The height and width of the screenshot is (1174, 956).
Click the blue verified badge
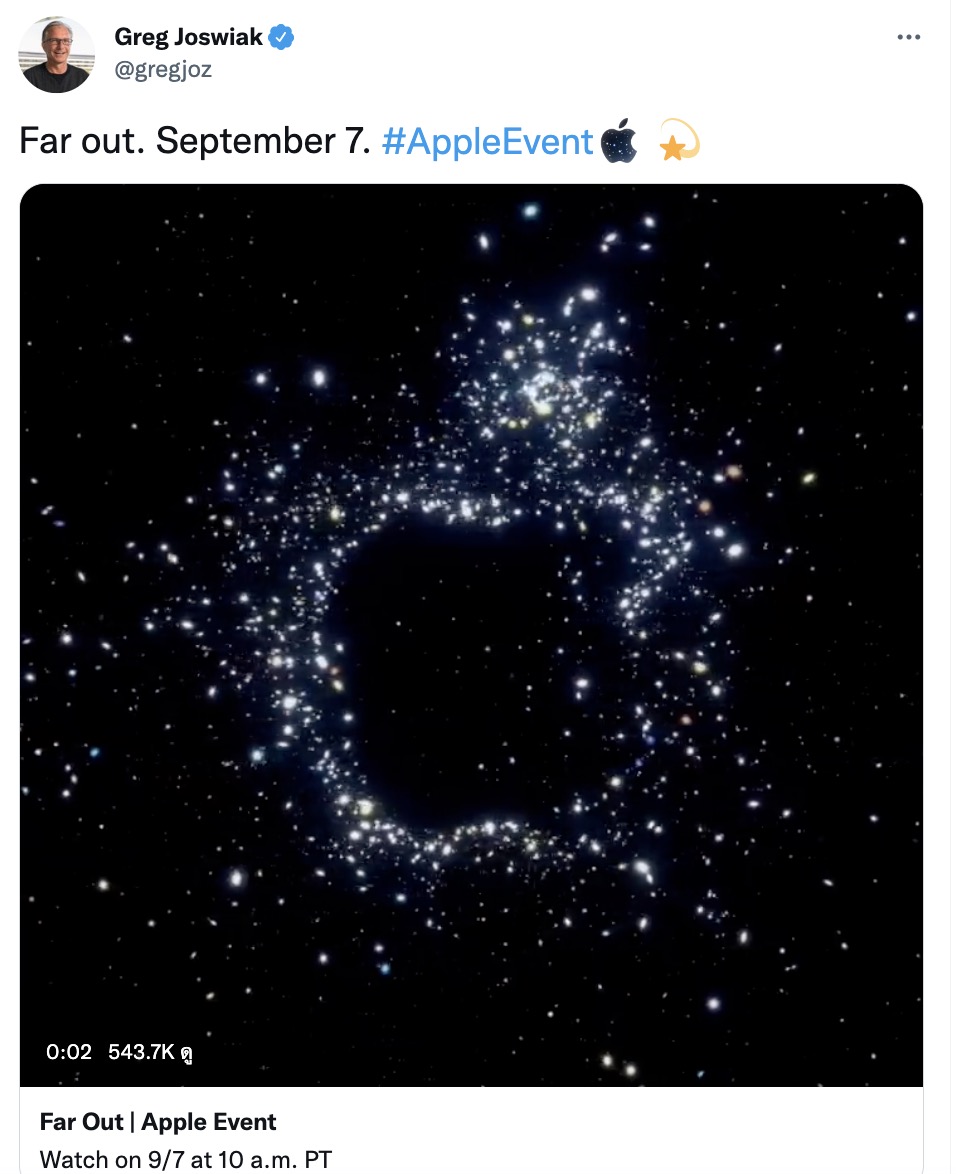point(283,39)
